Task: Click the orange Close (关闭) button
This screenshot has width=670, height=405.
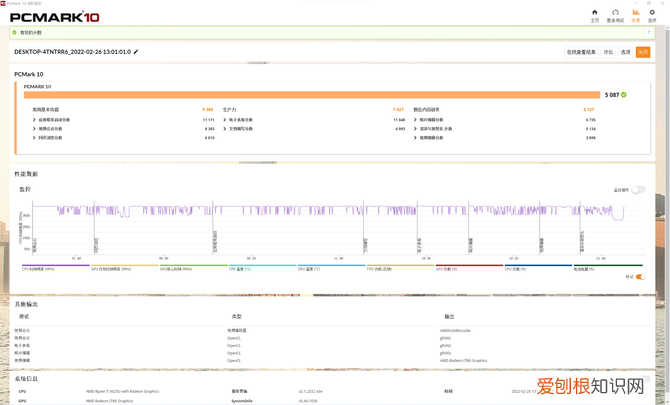Action: (643, 52)
